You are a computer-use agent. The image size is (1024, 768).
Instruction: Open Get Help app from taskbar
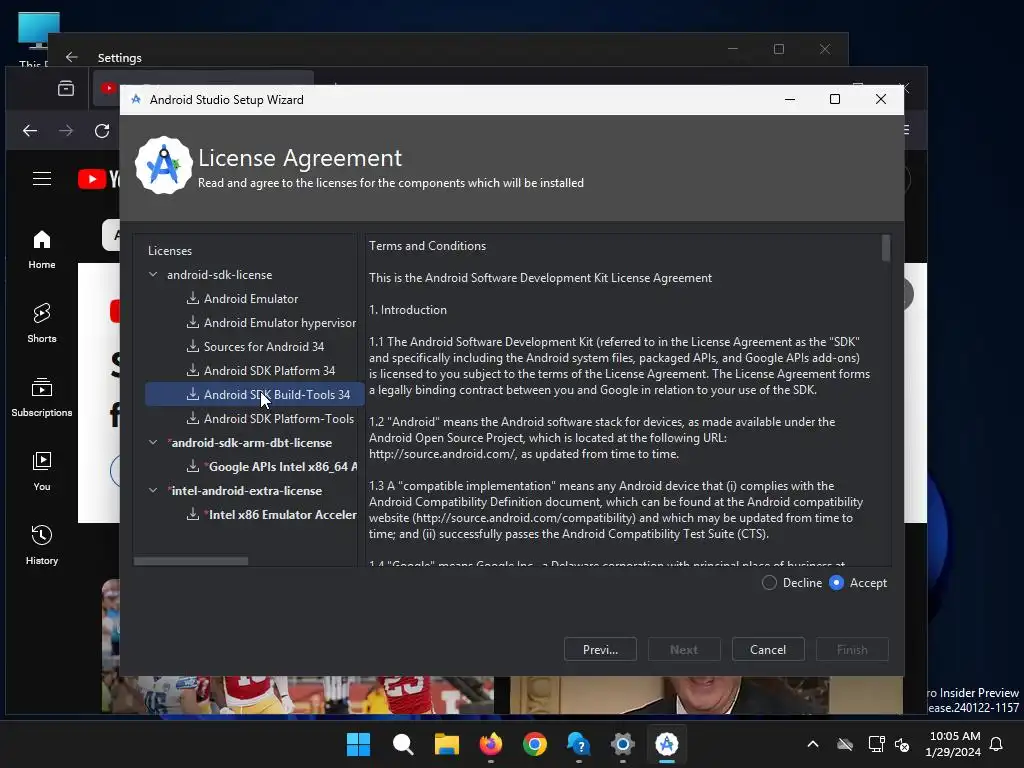(579, 744)
